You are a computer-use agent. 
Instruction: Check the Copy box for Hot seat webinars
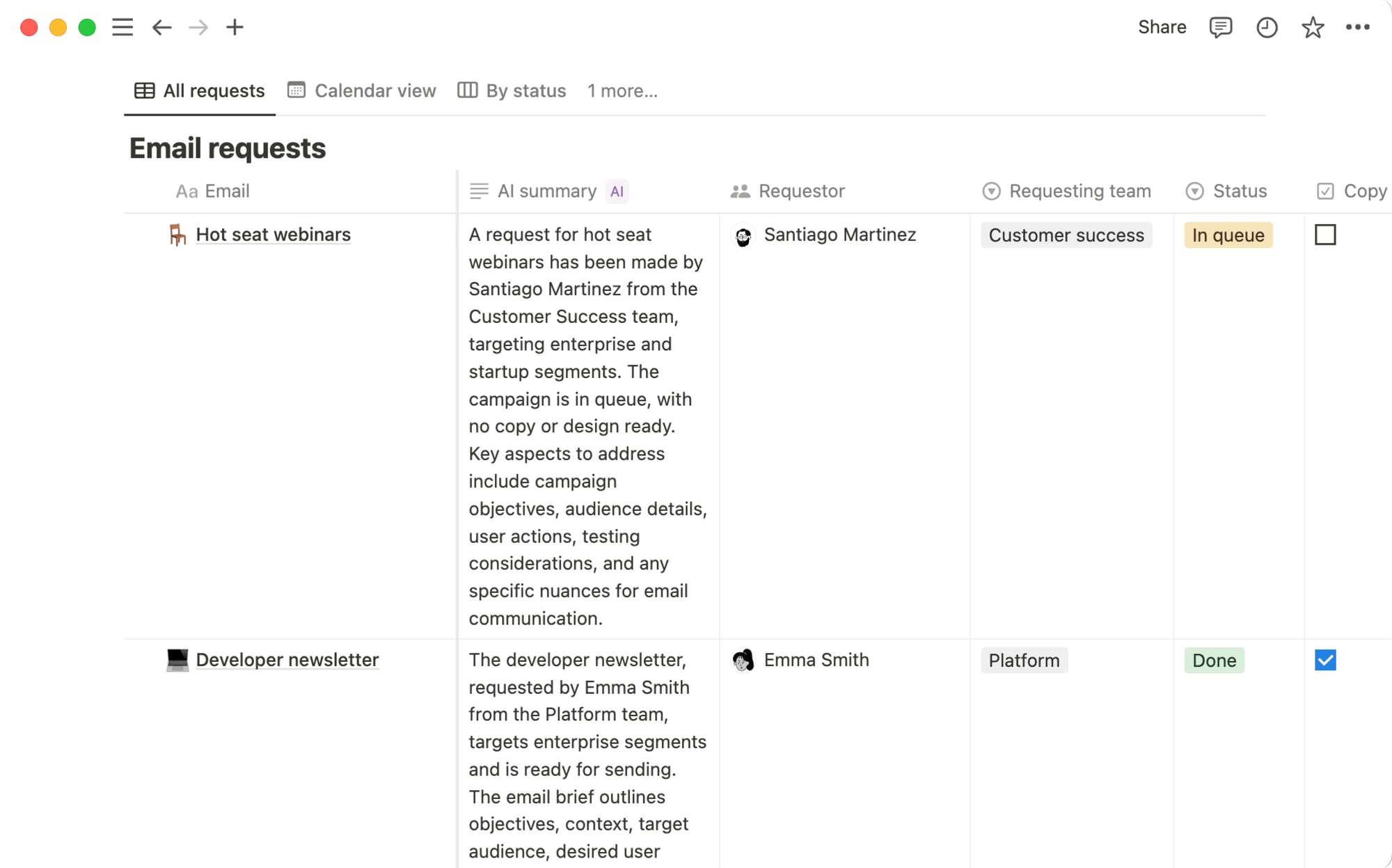1325,235
